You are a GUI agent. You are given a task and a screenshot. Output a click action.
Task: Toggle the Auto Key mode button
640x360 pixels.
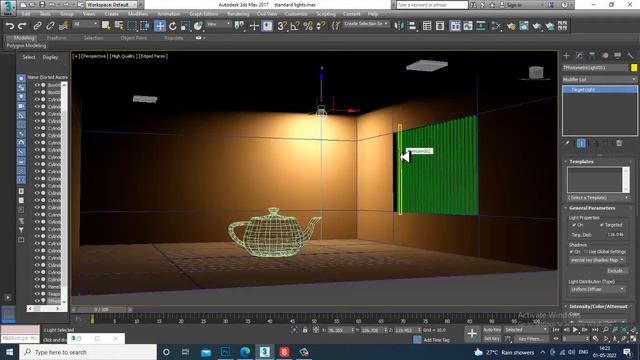(x=492, y=330)
